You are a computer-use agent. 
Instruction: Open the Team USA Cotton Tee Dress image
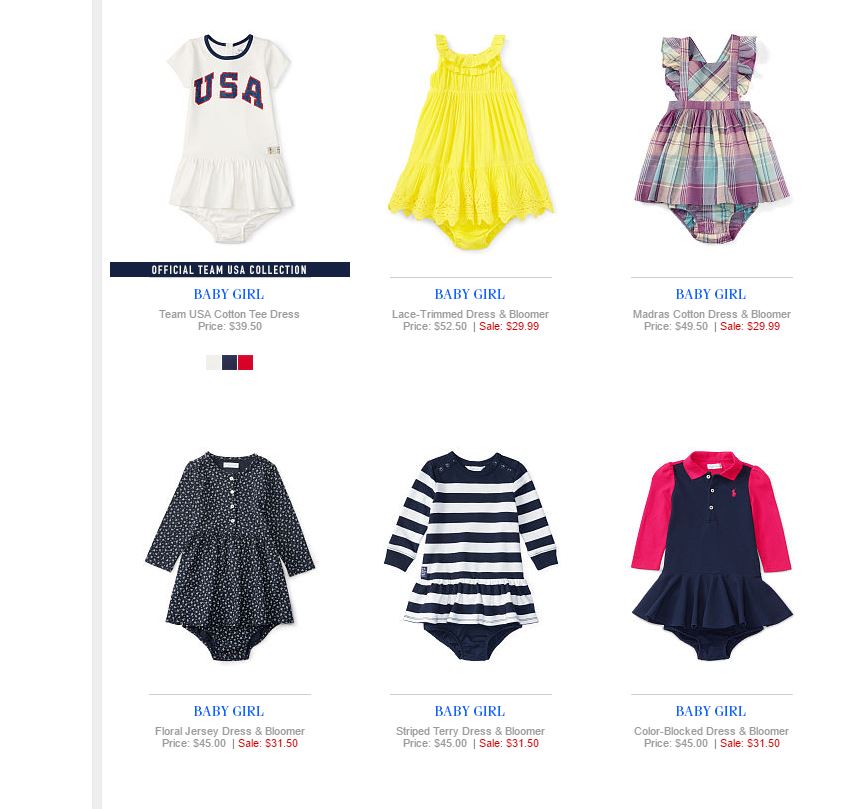[230, 138]
